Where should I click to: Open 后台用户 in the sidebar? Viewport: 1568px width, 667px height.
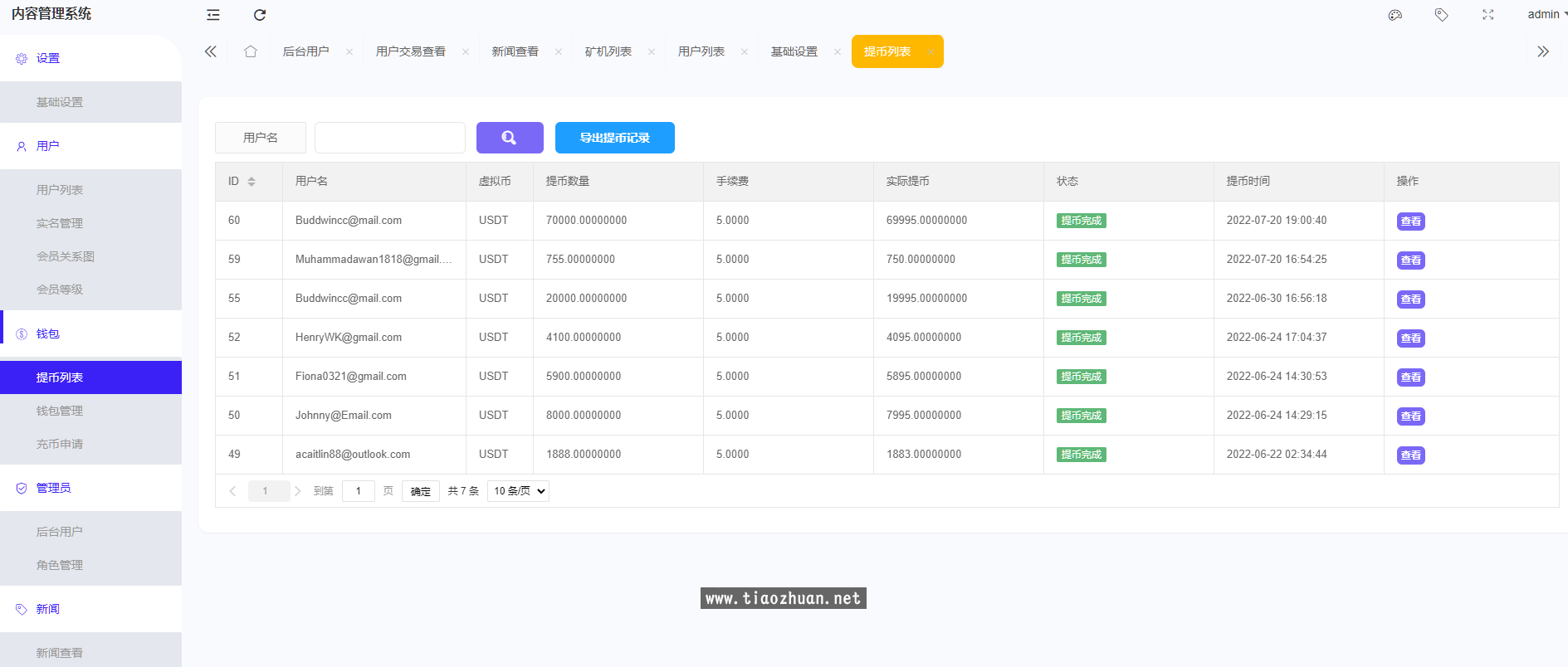(90, 532)
